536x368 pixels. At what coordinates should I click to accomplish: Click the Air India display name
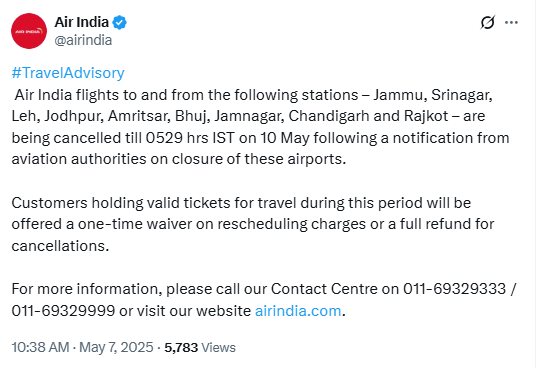point(82,22)
